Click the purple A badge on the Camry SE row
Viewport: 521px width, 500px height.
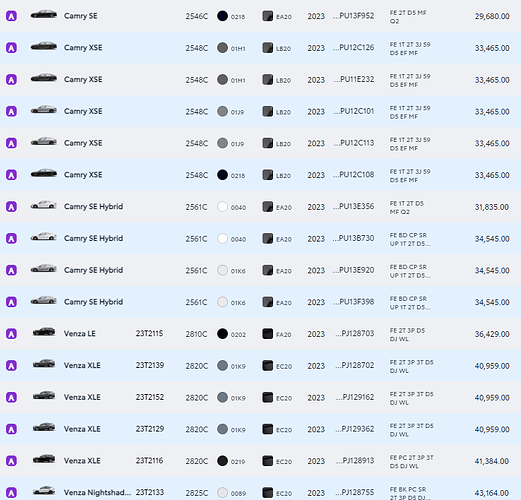[11, 16]
